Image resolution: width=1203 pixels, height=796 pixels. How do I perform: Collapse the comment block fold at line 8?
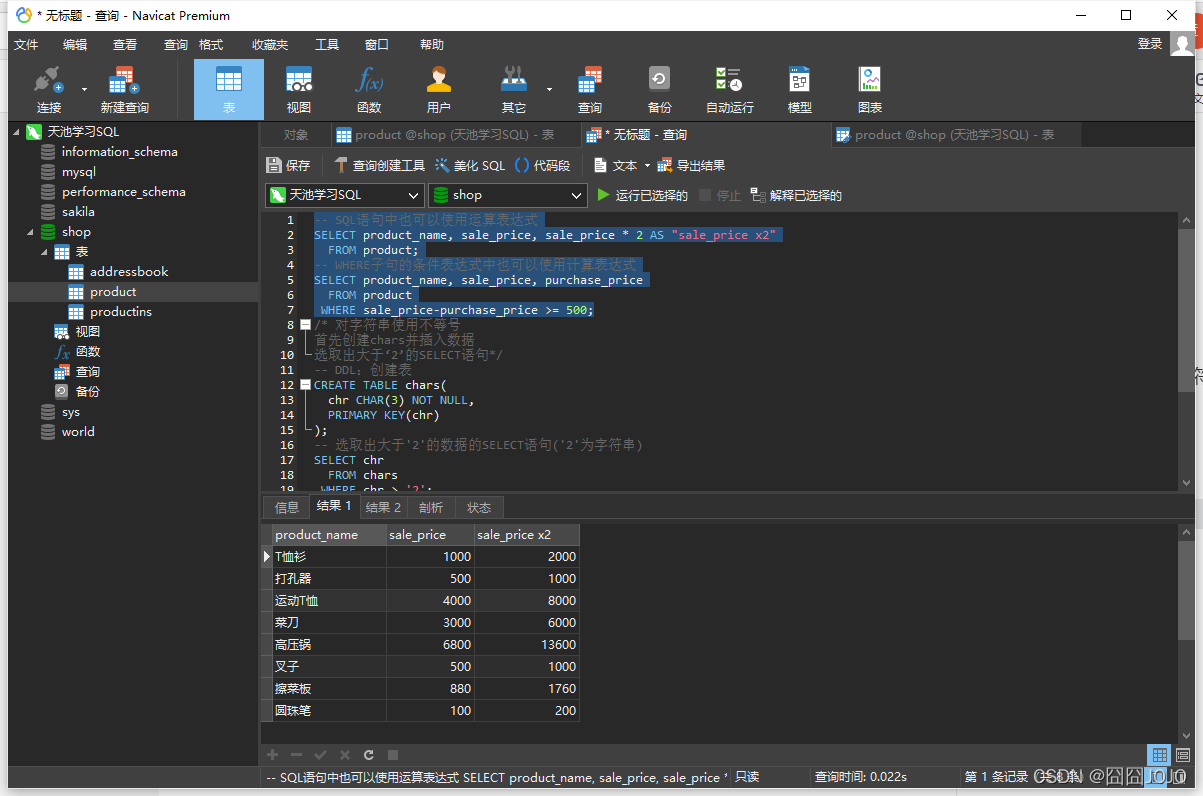tap(305, 325)
